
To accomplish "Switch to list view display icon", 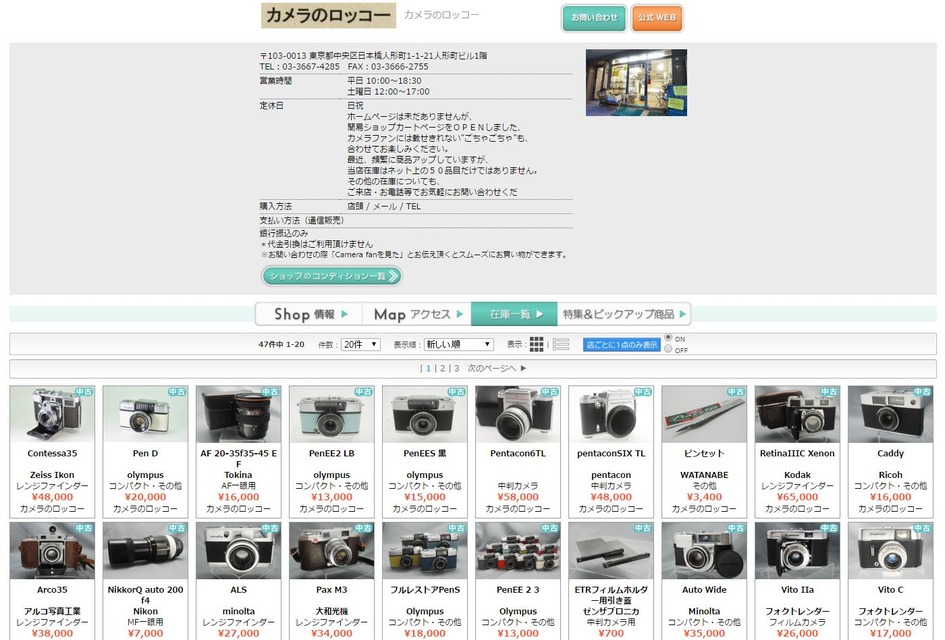I will [560, 344].
